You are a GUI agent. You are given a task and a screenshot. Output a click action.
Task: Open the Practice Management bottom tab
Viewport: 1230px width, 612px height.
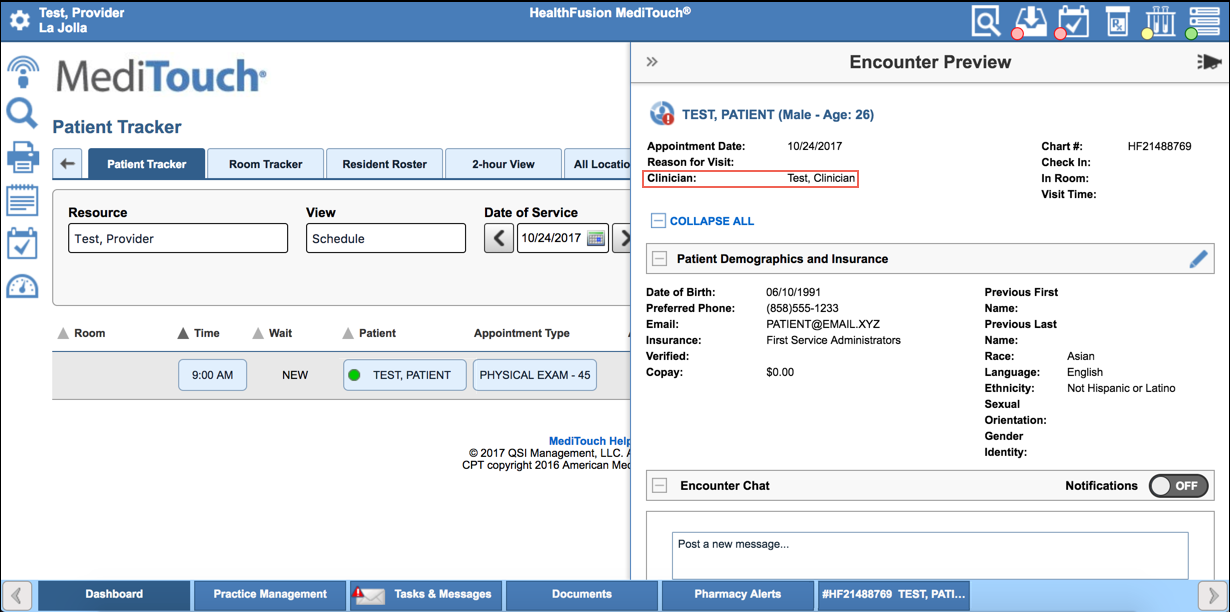click(x=270, y=594)
